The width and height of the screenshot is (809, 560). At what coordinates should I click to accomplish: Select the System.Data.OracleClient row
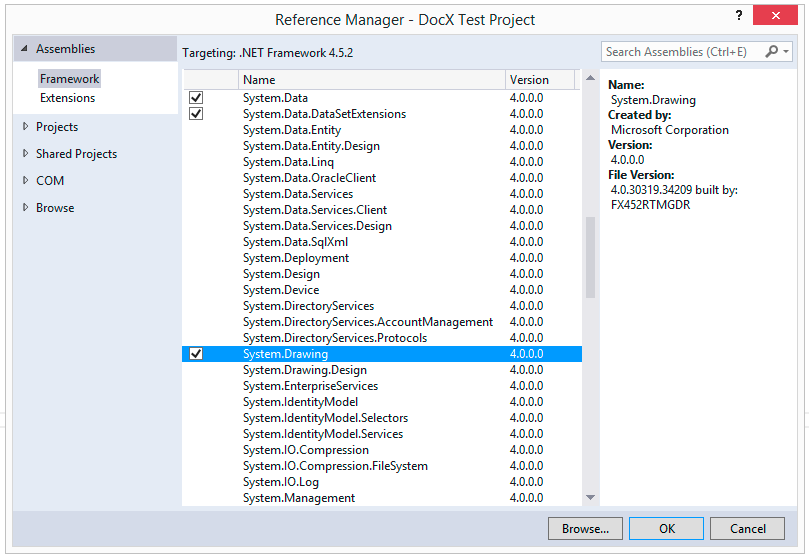click(x=382, y=178)
